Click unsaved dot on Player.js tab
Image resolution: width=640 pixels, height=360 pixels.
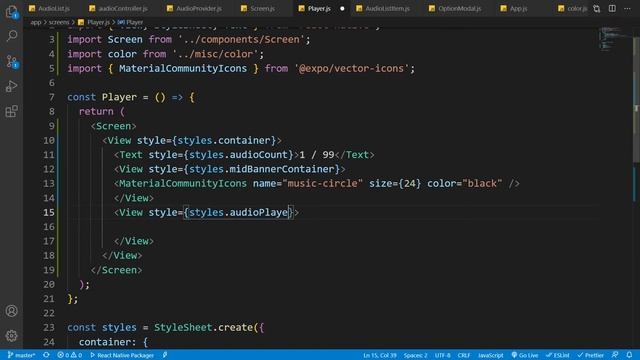click(342, 9)
